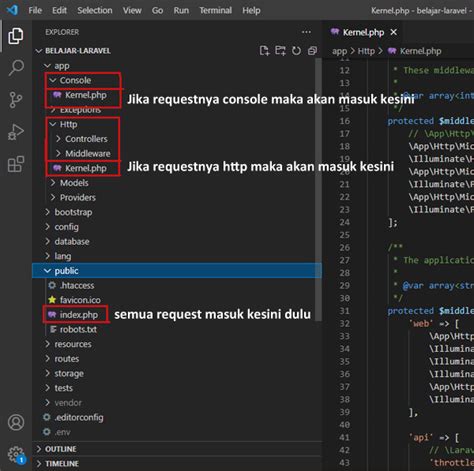Click the Kernel.php breadcrumb segment
474x471 pixels.
414,51
